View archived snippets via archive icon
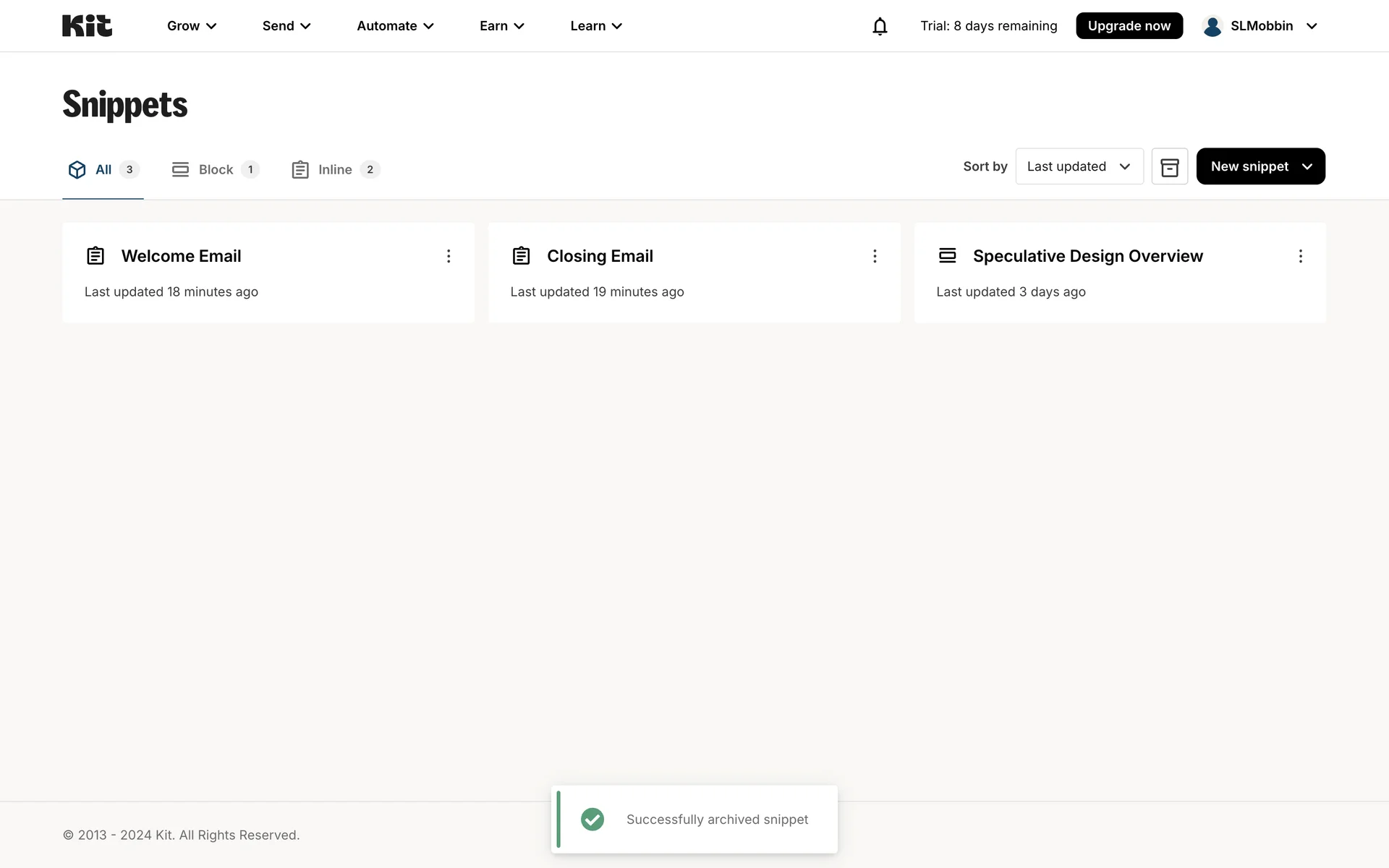 pyautogui.click(x=1169, y=166)
